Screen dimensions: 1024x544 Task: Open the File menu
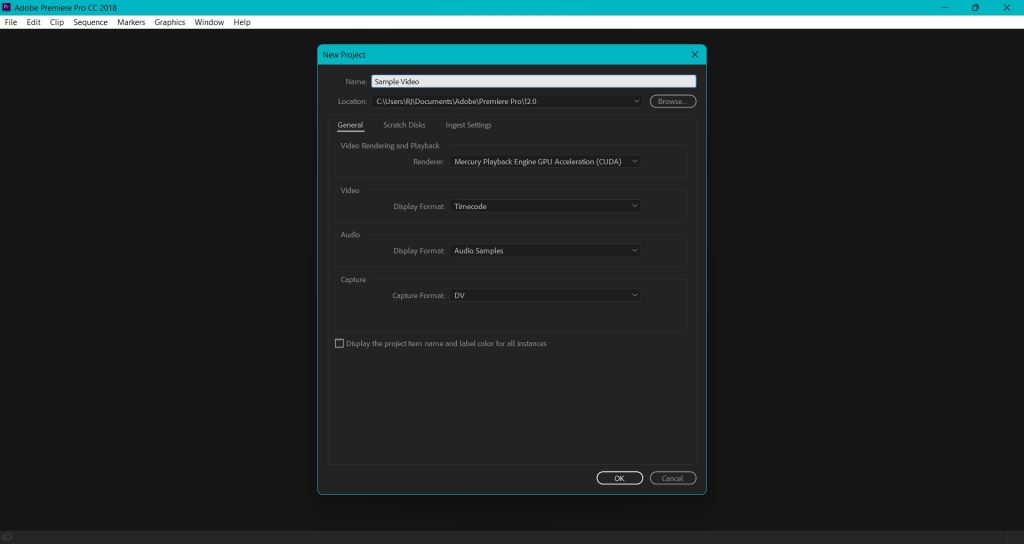click(10, 22)
